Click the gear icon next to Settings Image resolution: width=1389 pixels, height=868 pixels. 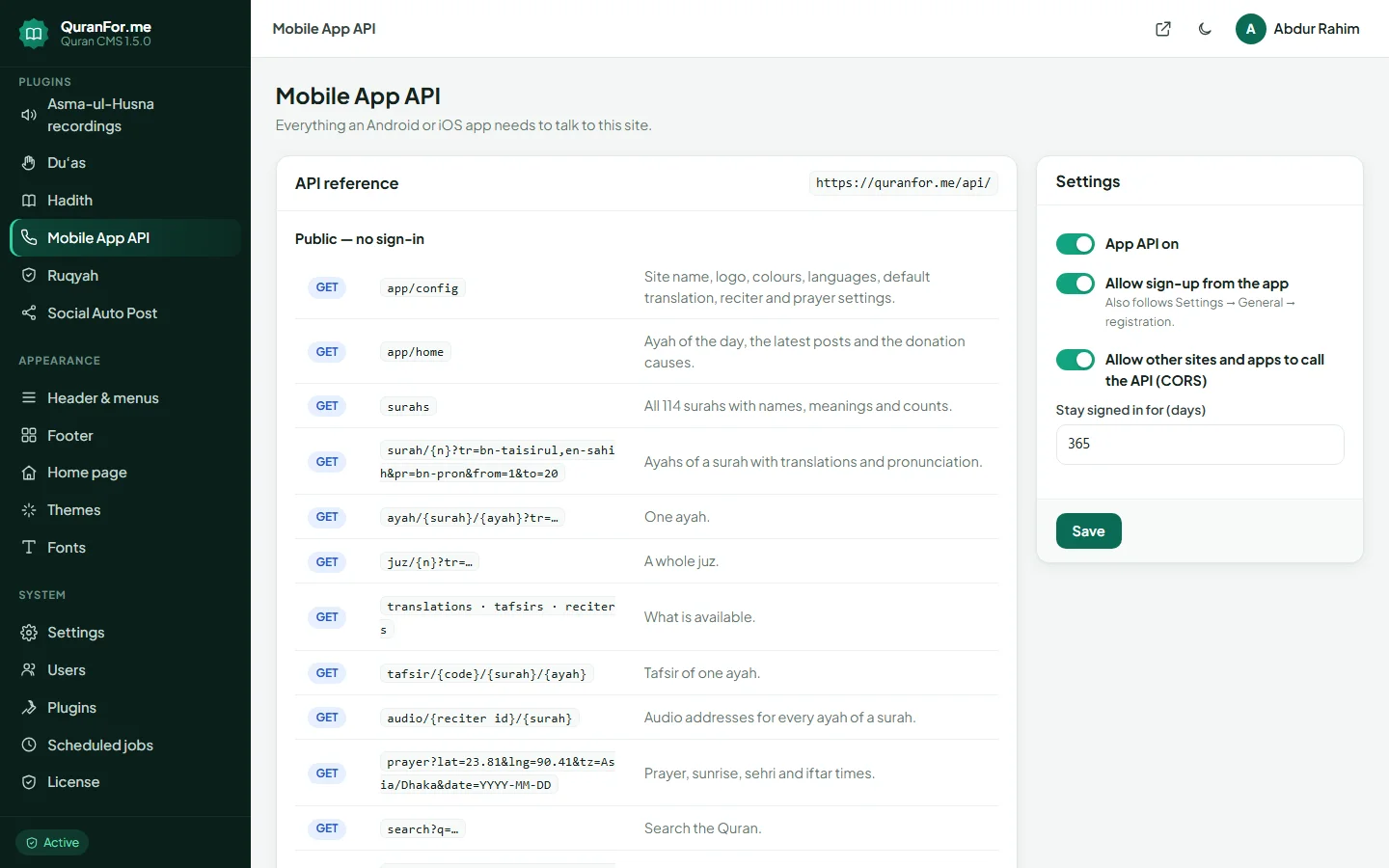(29, 633)
